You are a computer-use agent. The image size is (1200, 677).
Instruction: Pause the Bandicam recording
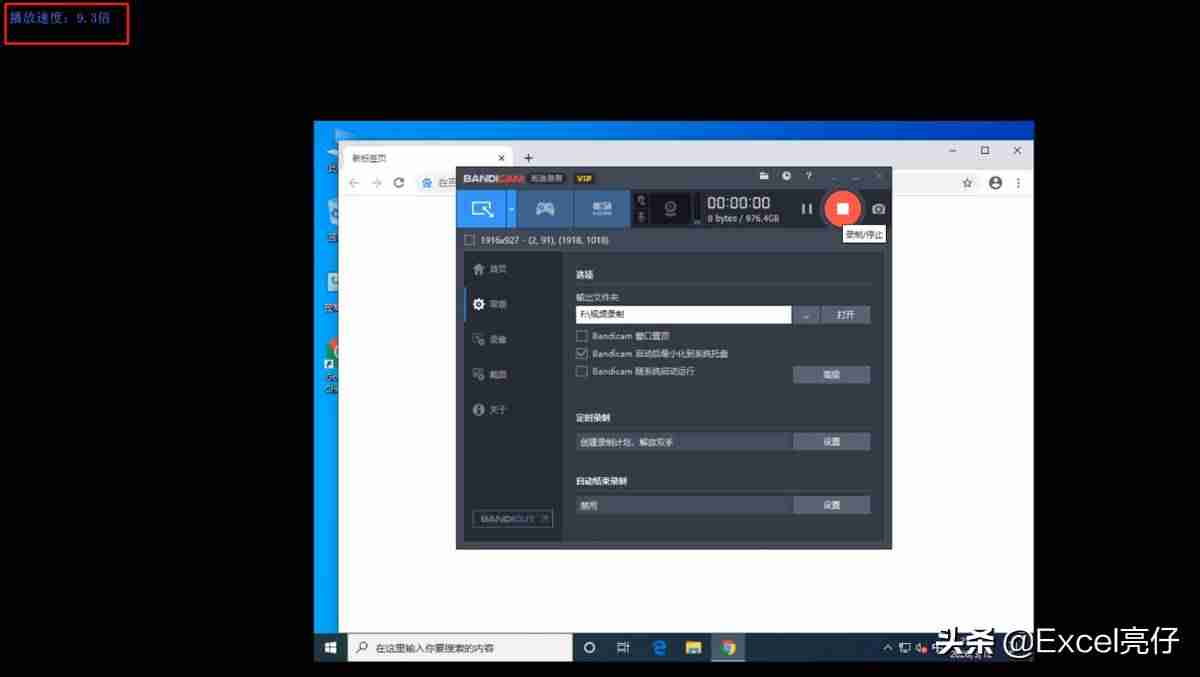tap(807, 209)
